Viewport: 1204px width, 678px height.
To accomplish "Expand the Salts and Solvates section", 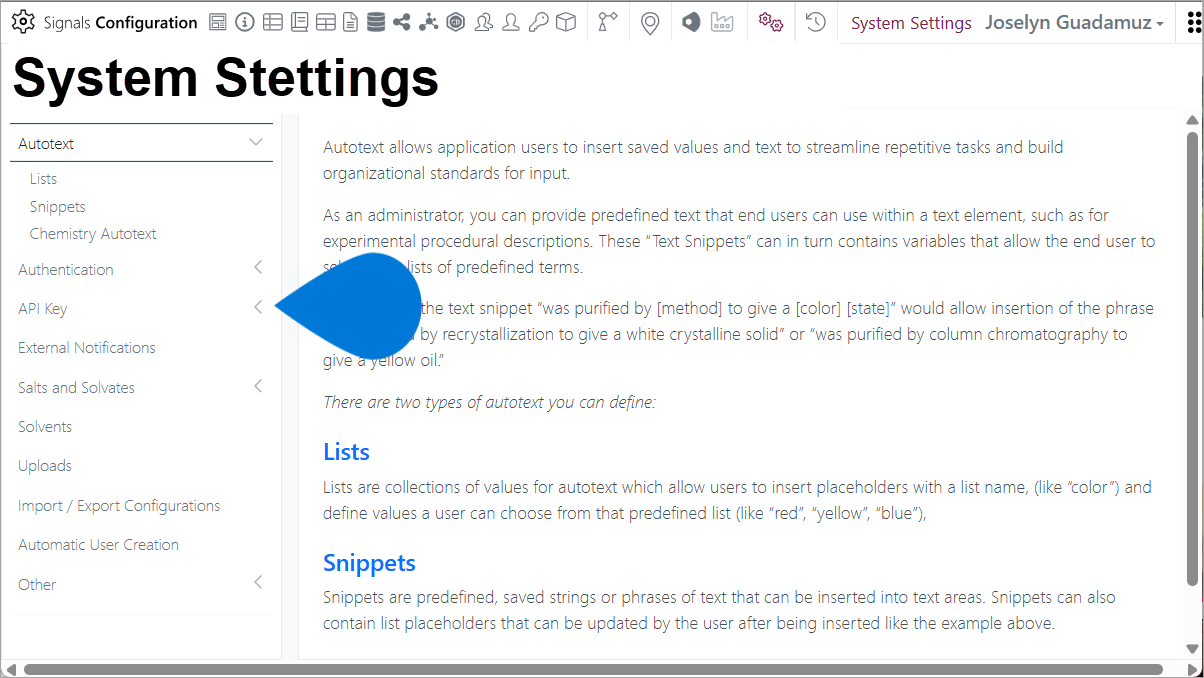I will 258,386.
